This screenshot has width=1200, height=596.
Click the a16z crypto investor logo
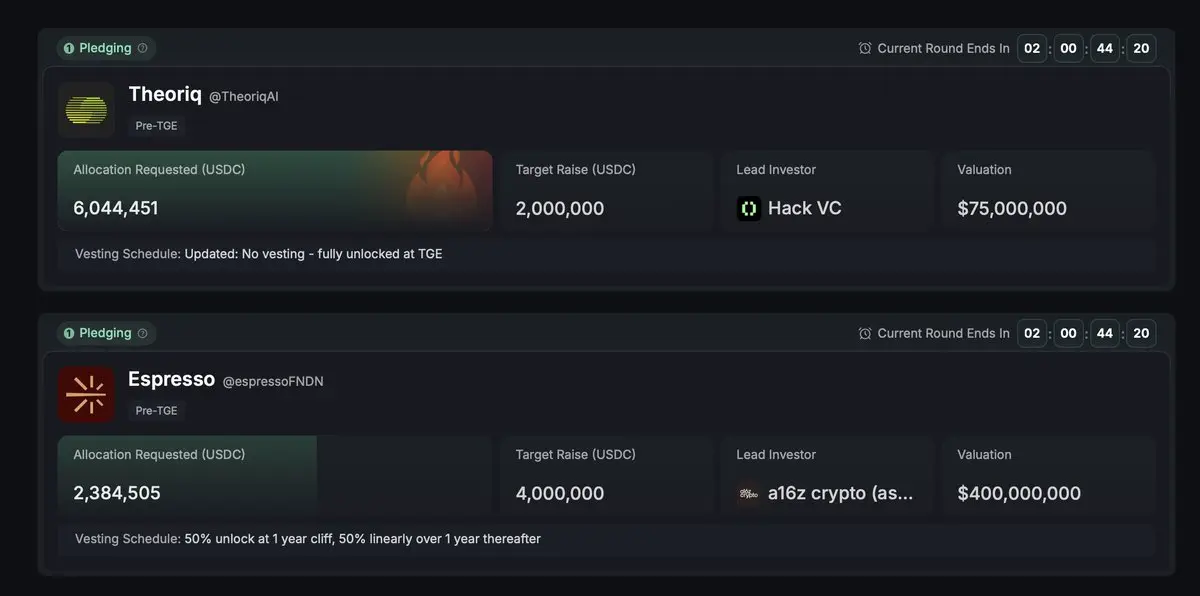[749, 494]
